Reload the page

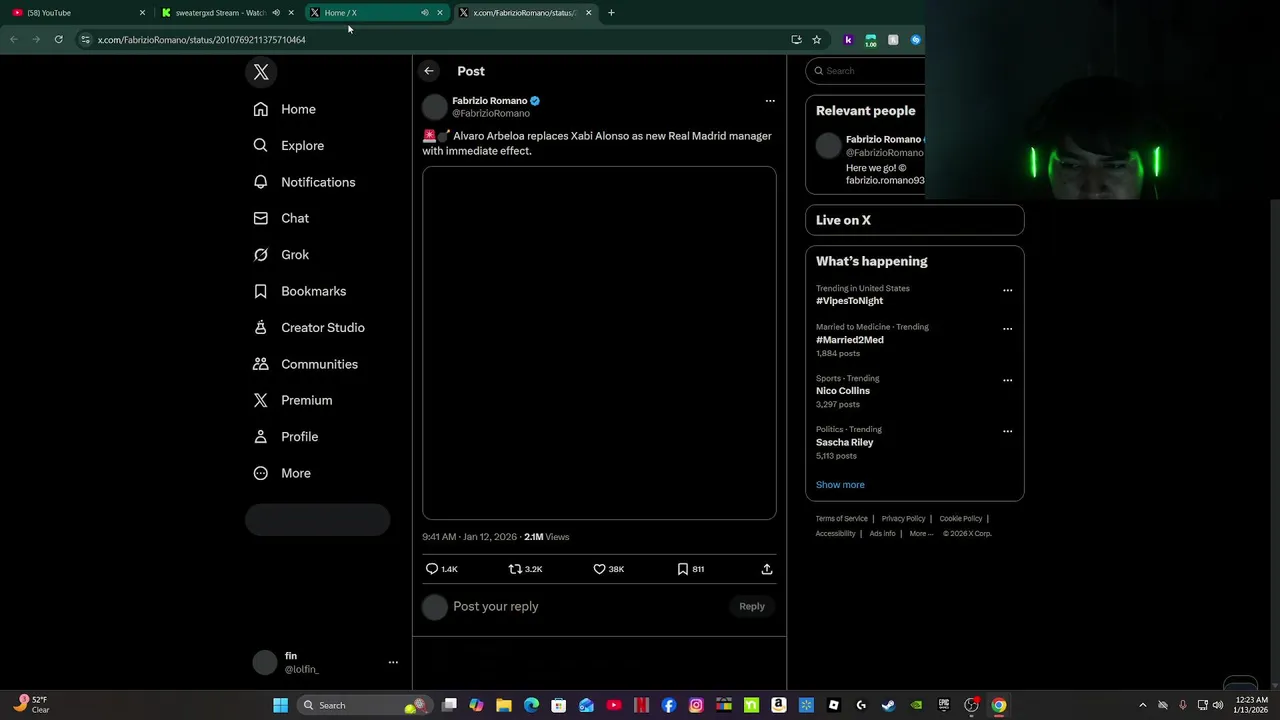point(58,40)
